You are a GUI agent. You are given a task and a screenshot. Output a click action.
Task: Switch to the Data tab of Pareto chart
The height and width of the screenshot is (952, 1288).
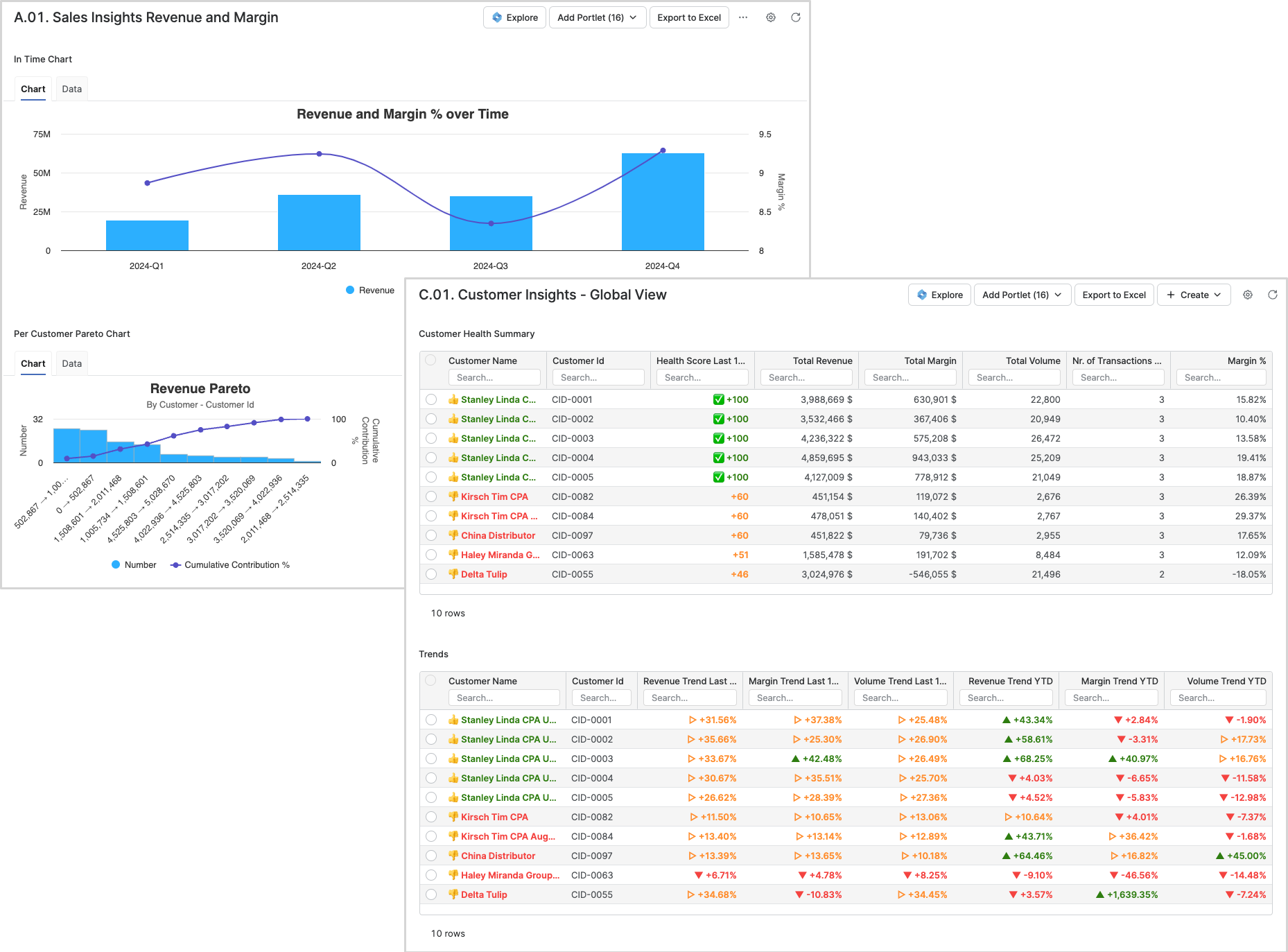tap(71, 363)
